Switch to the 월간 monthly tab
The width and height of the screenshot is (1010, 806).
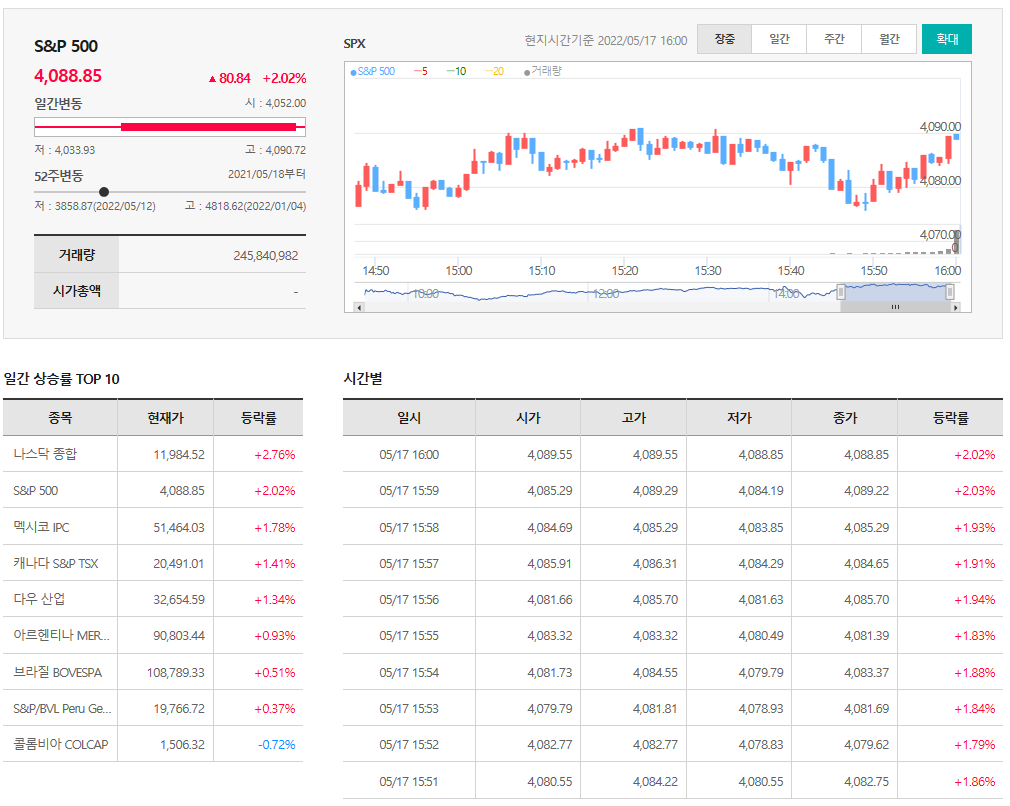tap(889, 39)
